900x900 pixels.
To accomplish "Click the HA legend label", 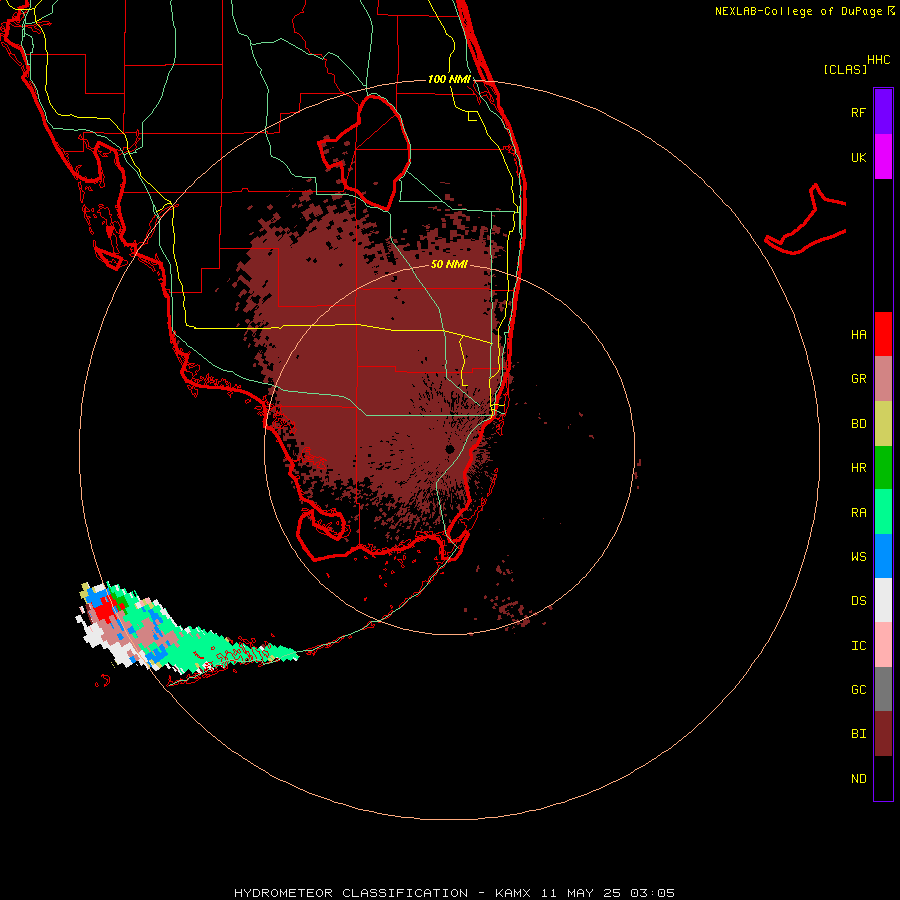I will 858,335.
